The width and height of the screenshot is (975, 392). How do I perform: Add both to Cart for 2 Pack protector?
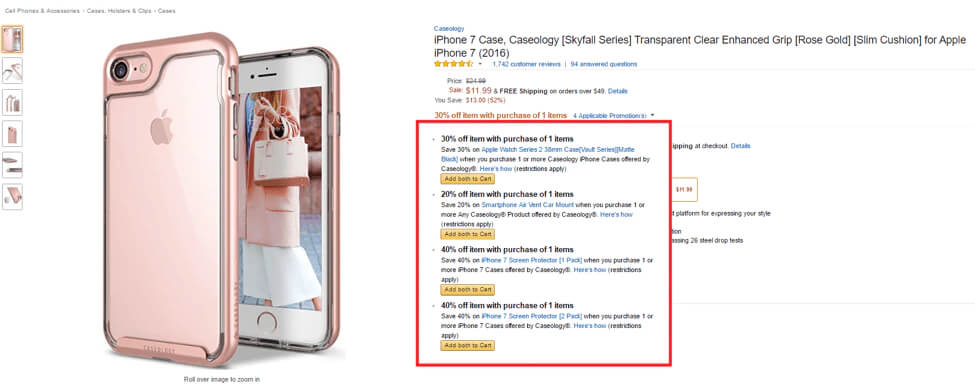tap(468, 345)
